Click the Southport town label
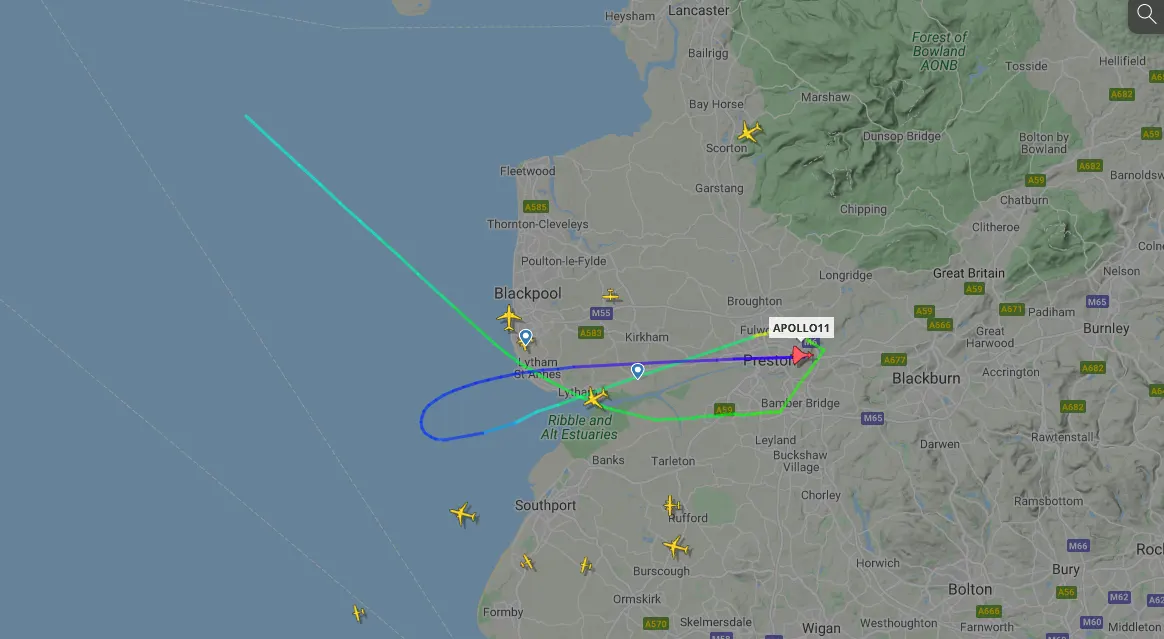 (546, 505)
